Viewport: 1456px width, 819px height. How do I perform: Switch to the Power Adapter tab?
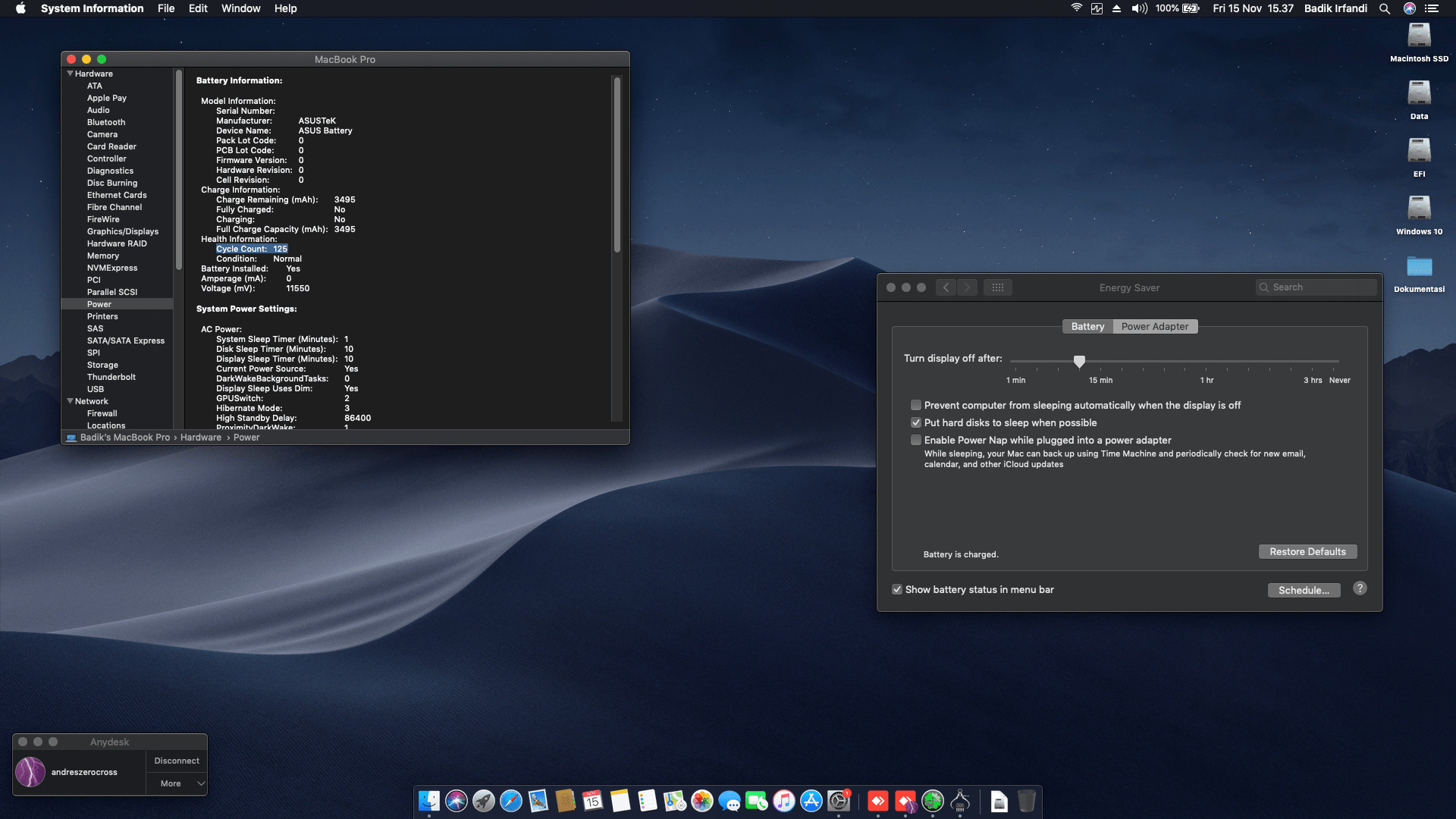[1155, 326]
